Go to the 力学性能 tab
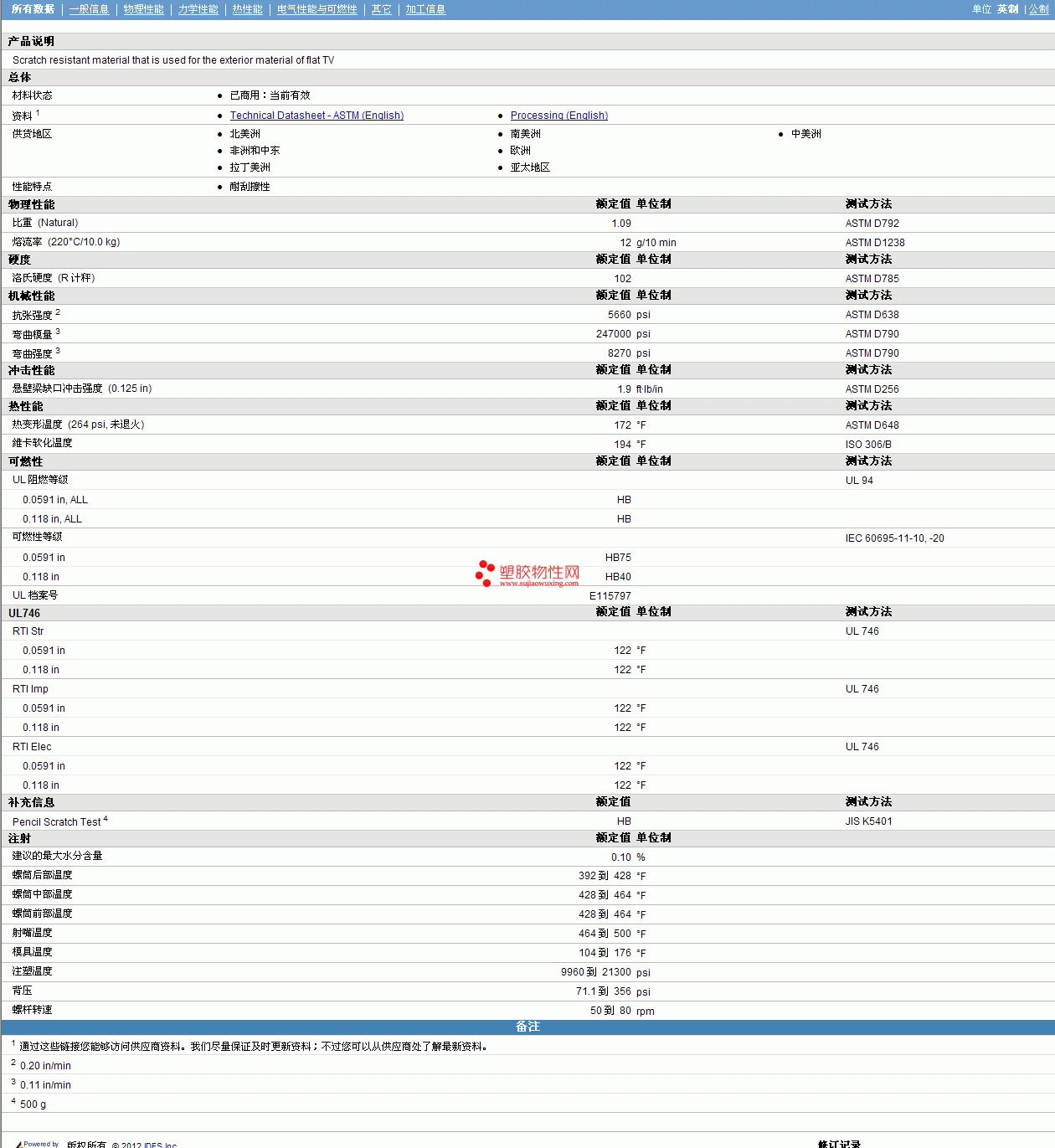The width and height of the screenshot is (1055, 1148). pos(198,9)
